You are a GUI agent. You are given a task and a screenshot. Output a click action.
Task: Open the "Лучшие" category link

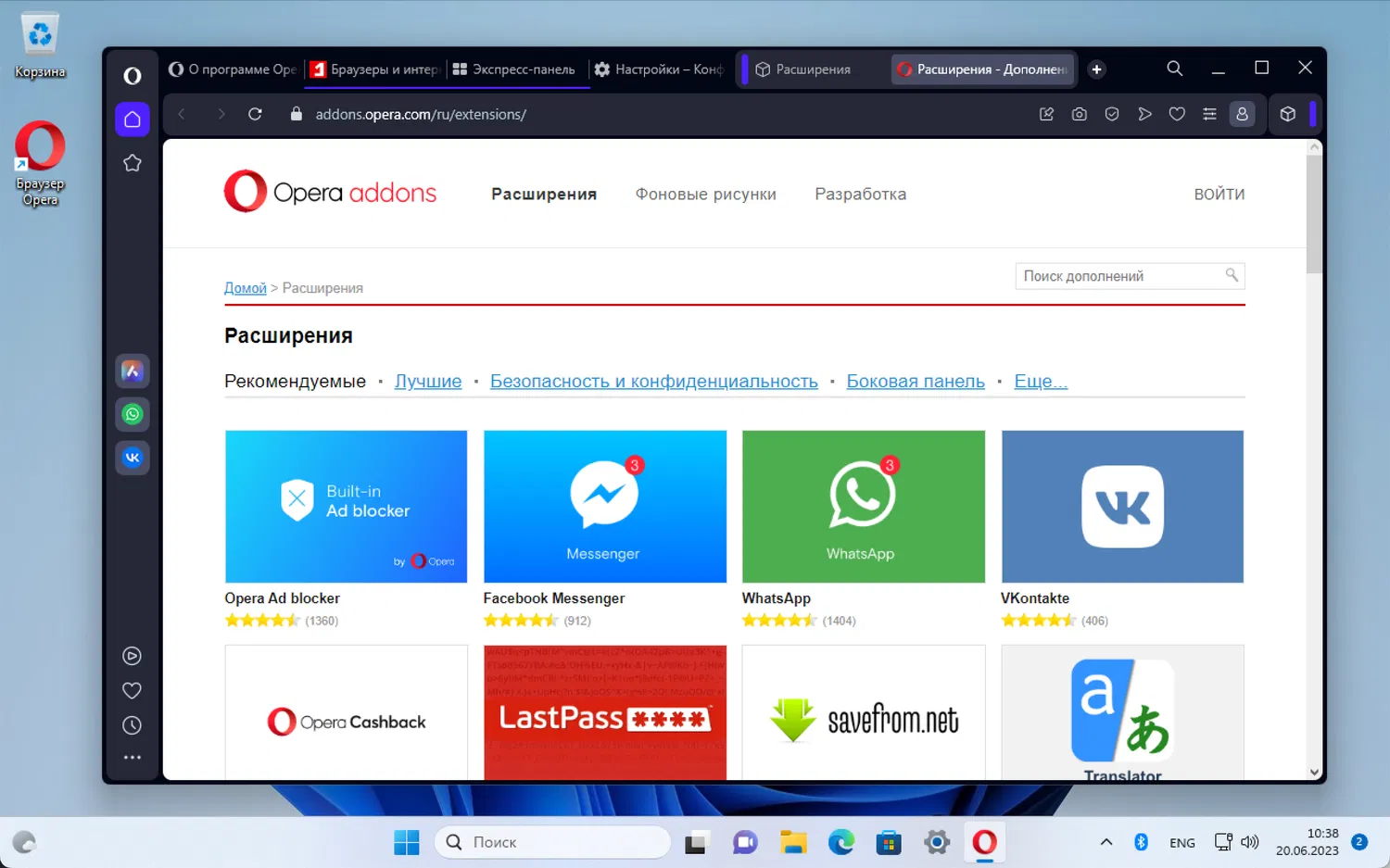(428, 381)
